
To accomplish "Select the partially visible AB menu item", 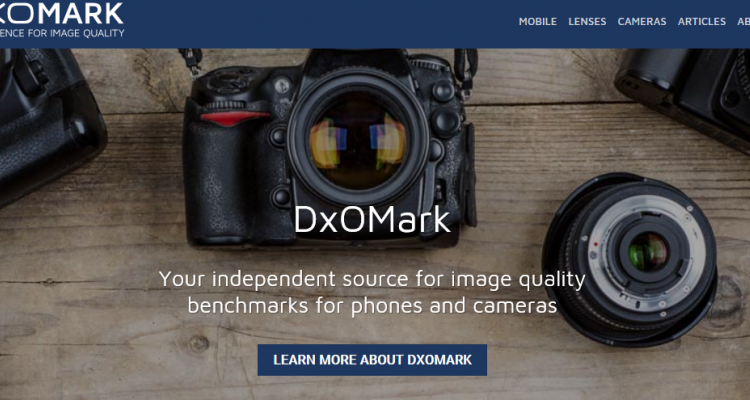I will pos(743,22).
